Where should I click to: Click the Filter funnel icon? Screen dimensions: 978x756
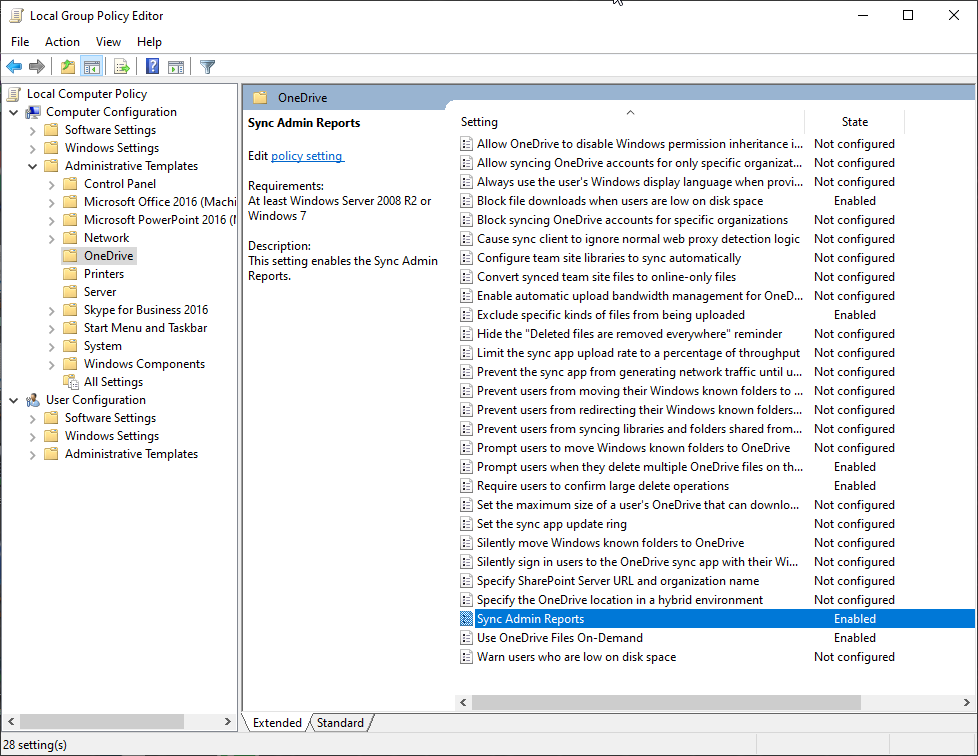coord(207,67)
